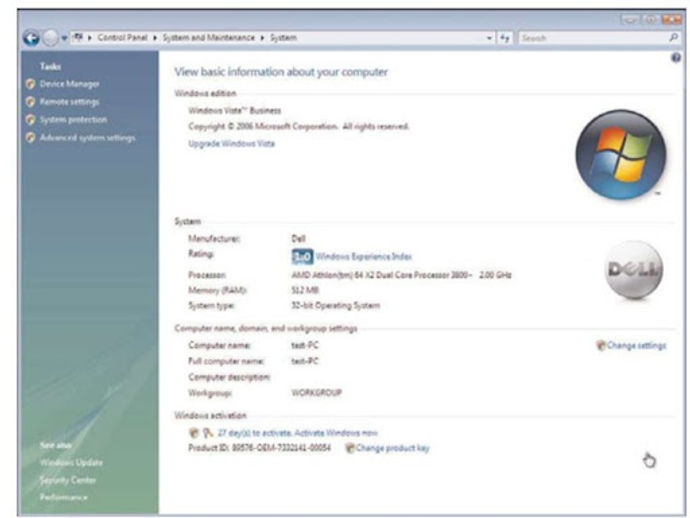Screen dimensions: 690x518
Task: Open System protection task link
Action: coord(73,119)
